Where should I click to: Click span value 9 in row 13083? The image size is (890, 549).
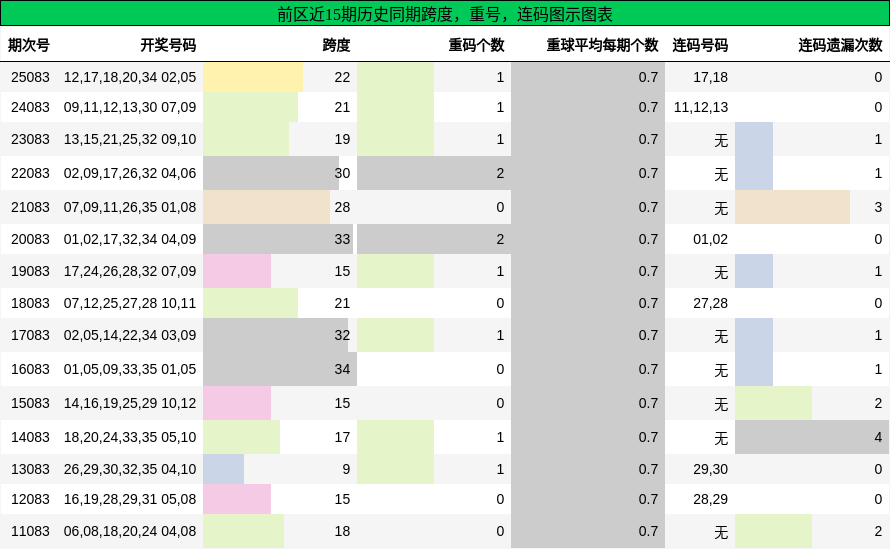click(346, 470)
